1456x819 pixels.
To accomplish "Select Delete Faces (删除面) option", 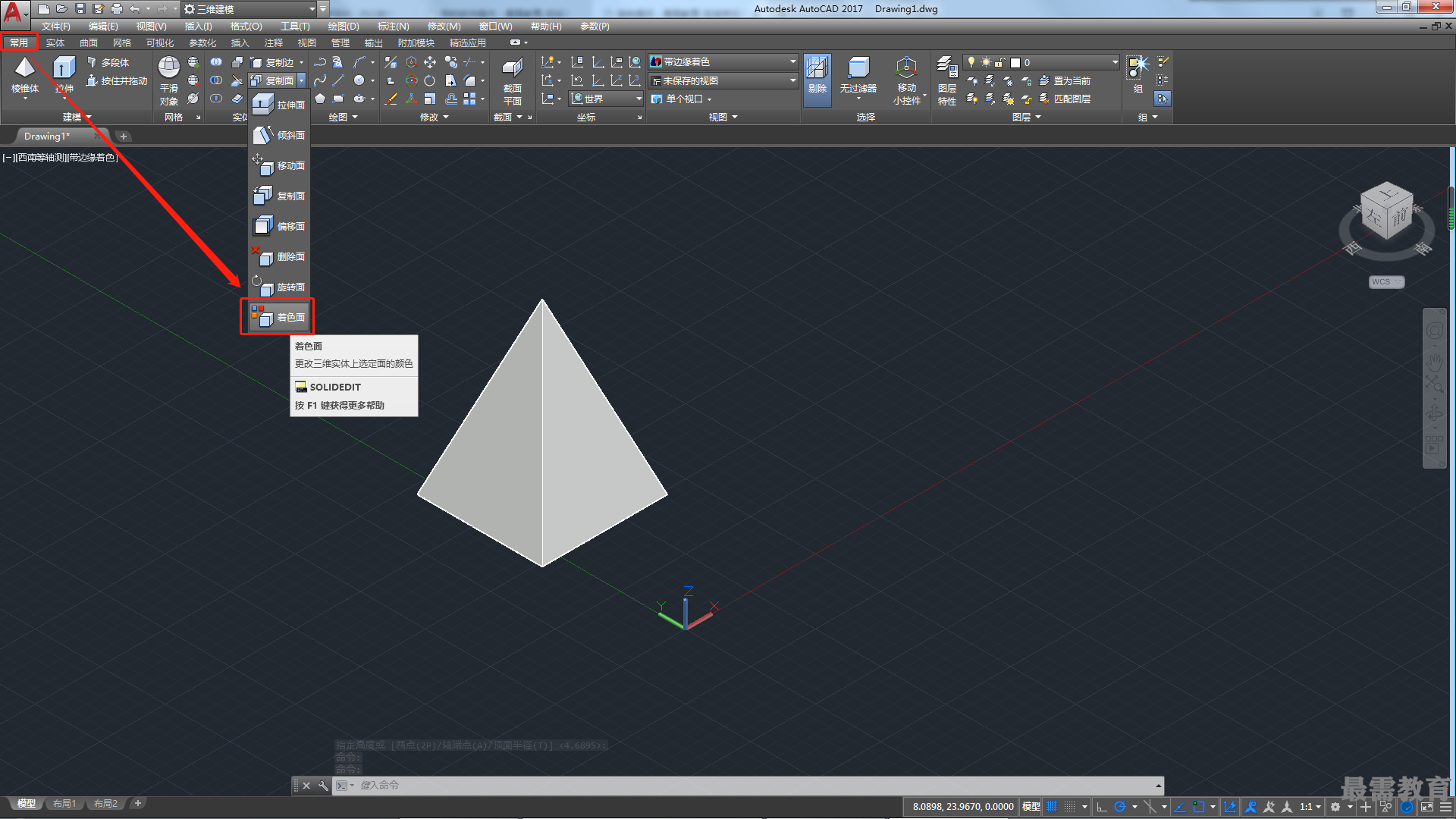I will coord(279,256).
